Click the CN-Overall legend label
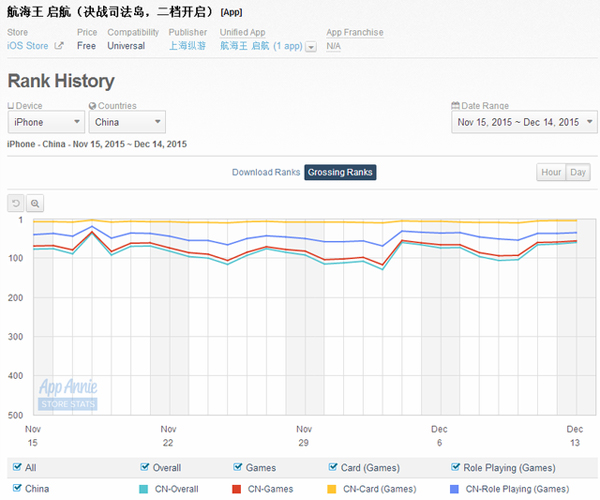 pyautogui.click(x=177, y=489)
